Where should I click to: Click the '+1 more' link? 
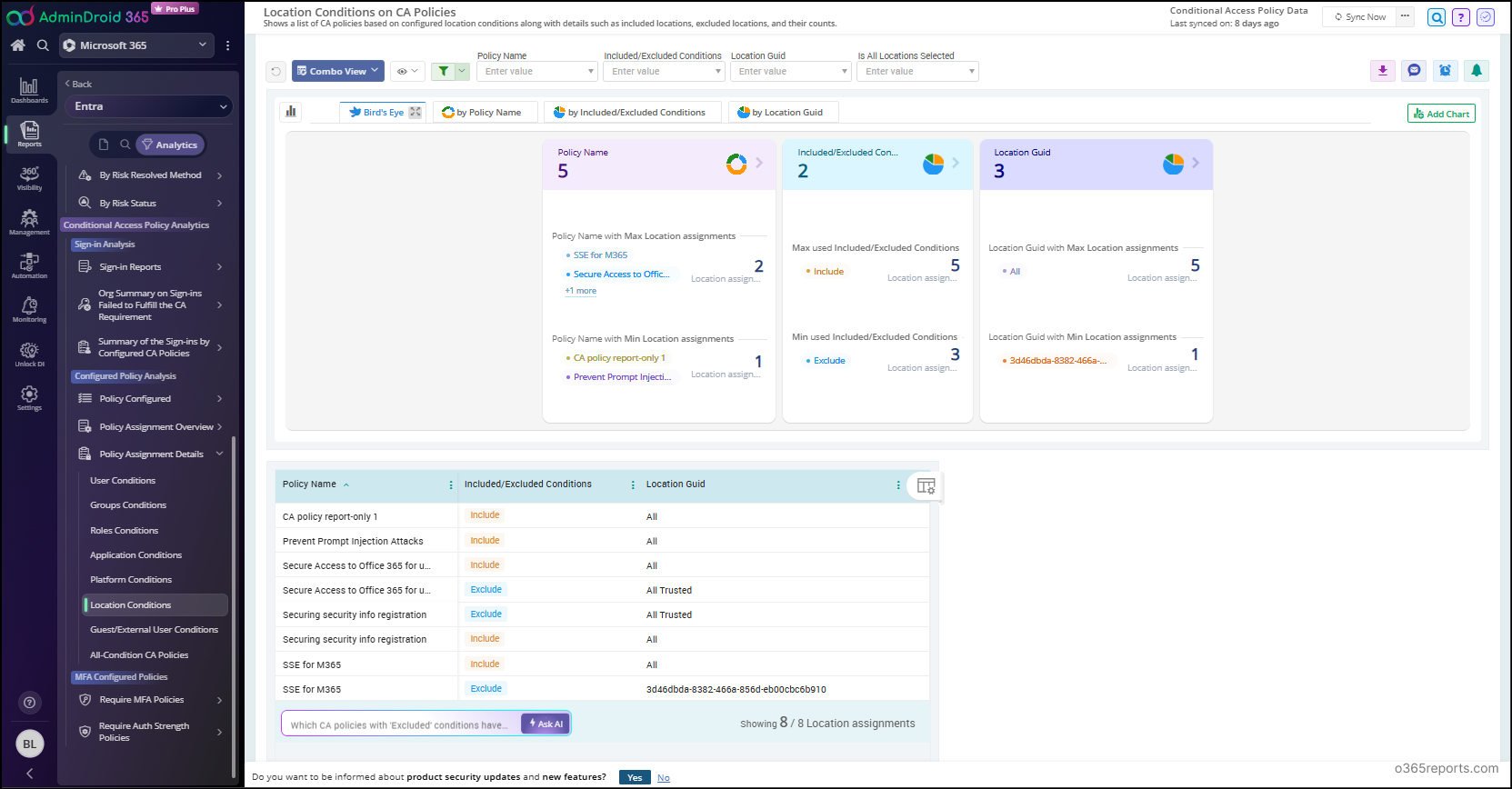(581, 291)
